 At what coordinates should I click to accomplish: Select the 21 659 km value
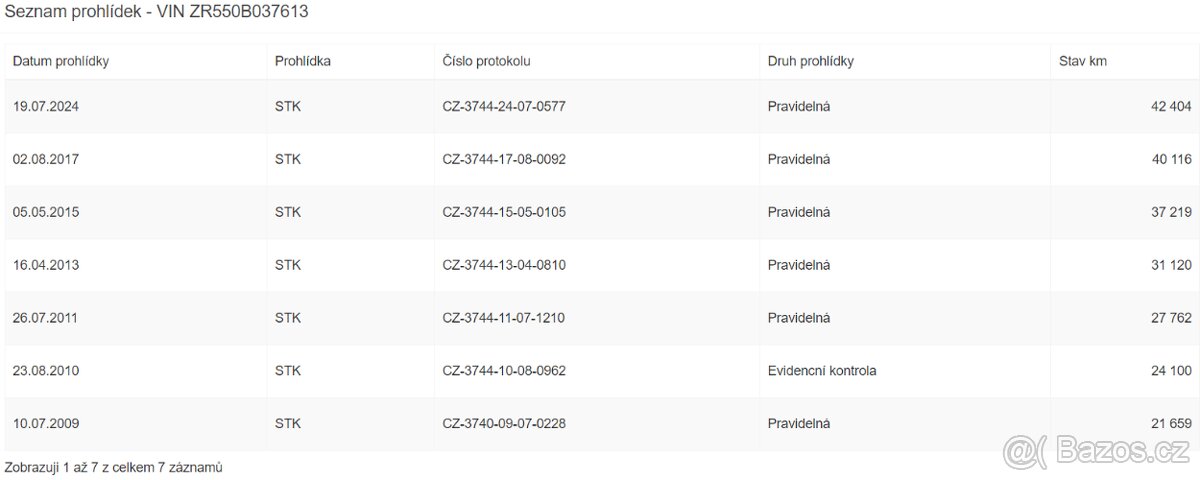(1172, 424)
